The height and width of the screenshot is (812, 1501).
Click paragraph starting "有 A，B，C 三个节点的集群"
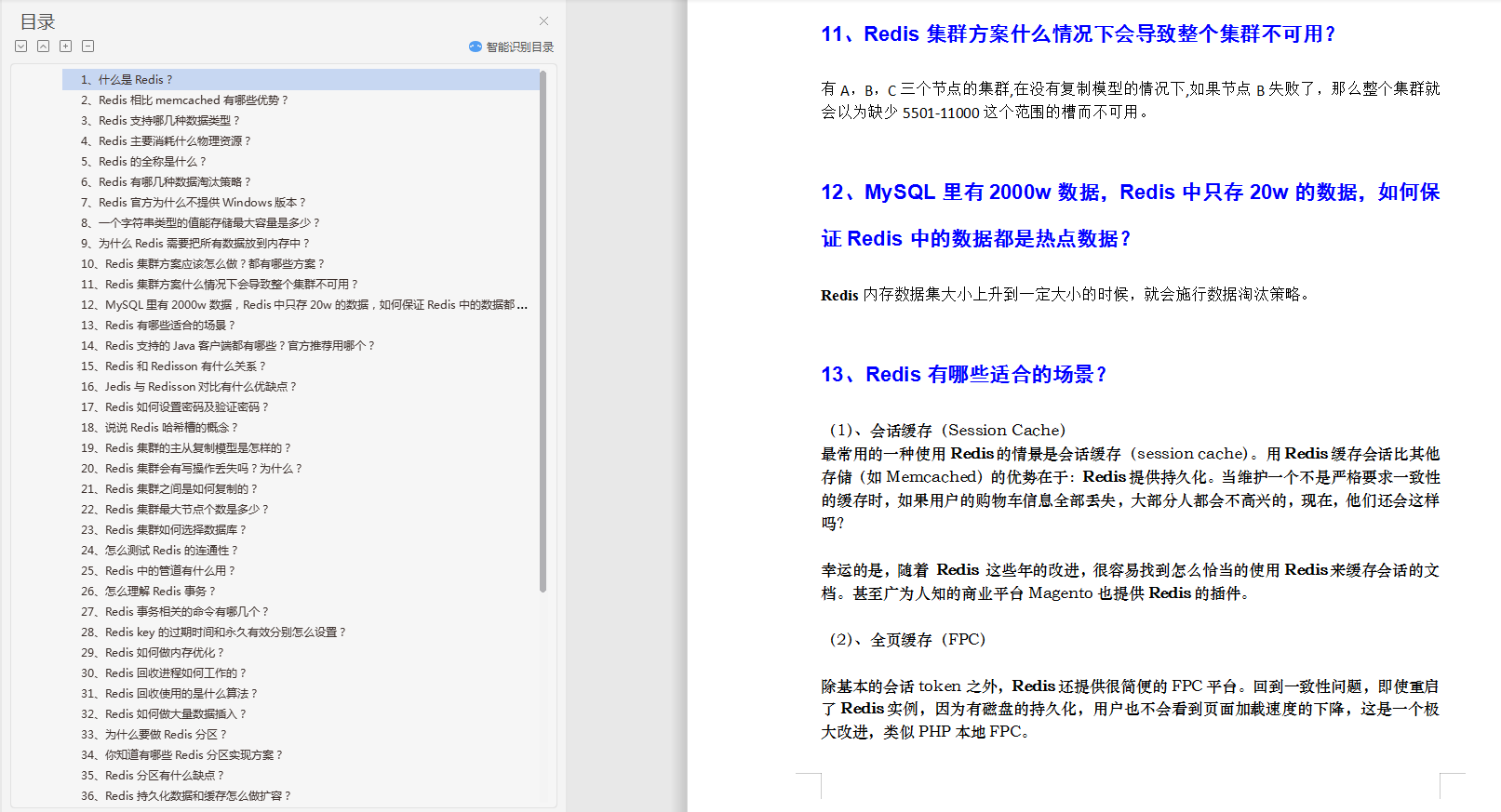tap(1131, 100)
